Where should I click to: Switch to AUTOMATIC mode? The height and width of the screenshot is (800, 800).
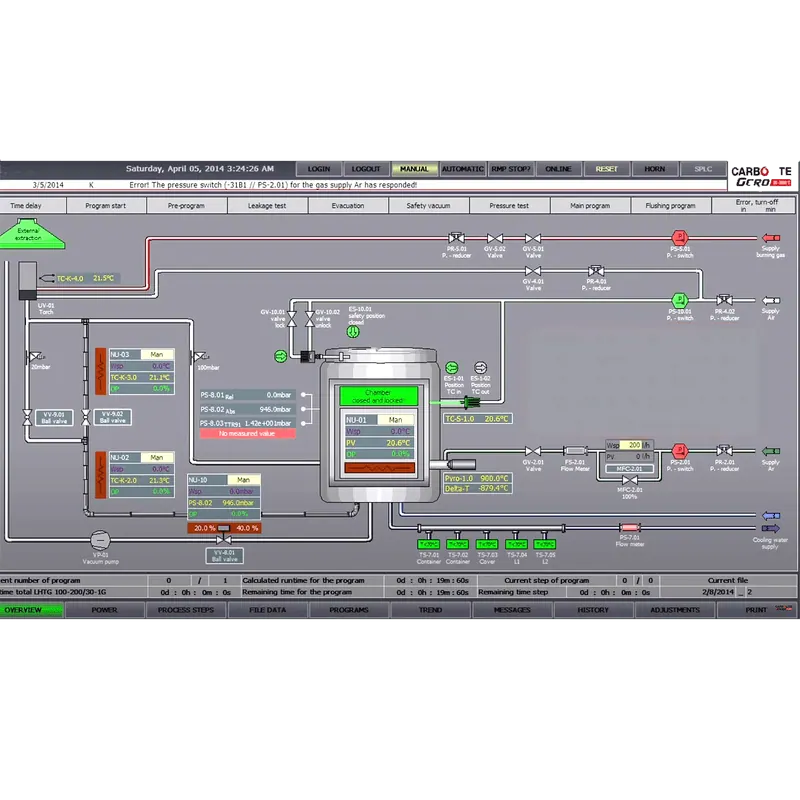pyautogui.click(x=462, y=169)
